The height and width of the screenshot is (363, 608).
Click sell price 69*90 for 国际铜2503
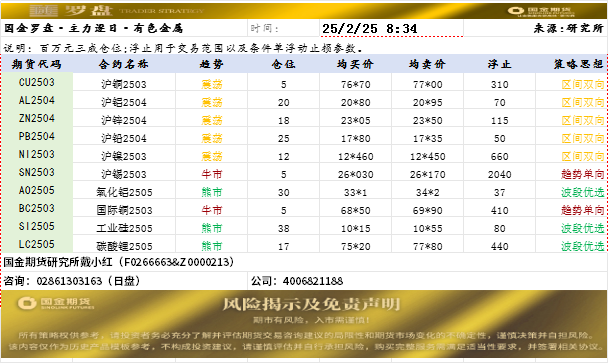[427, 210]
